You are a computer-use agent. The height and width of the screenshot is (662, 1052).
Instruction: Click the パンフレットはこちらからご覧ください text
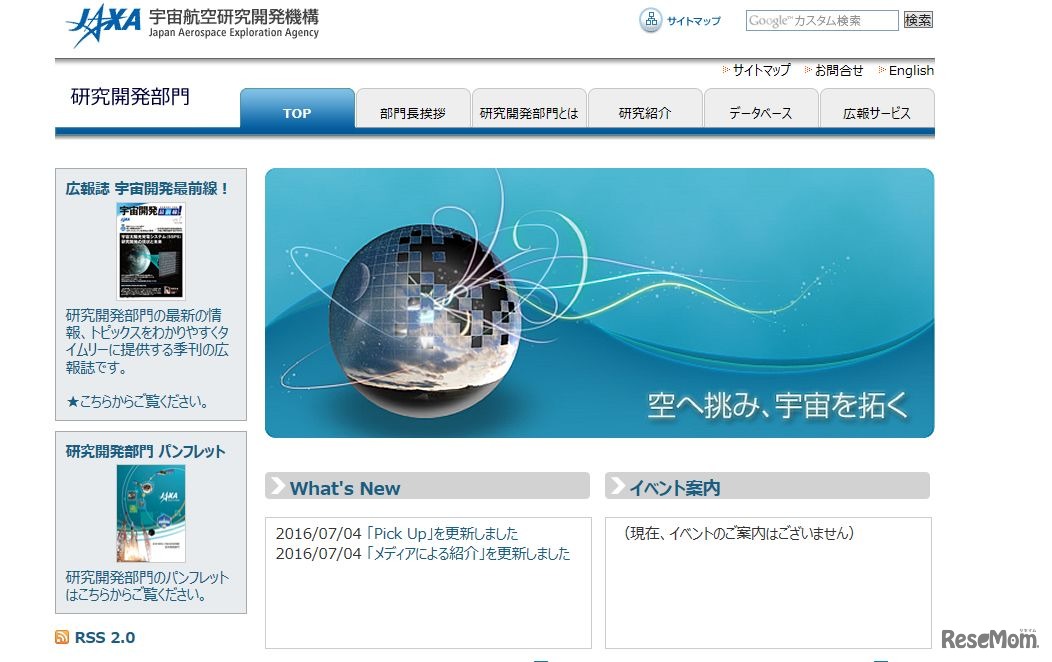pyautogui.click(x=147, y=586)
